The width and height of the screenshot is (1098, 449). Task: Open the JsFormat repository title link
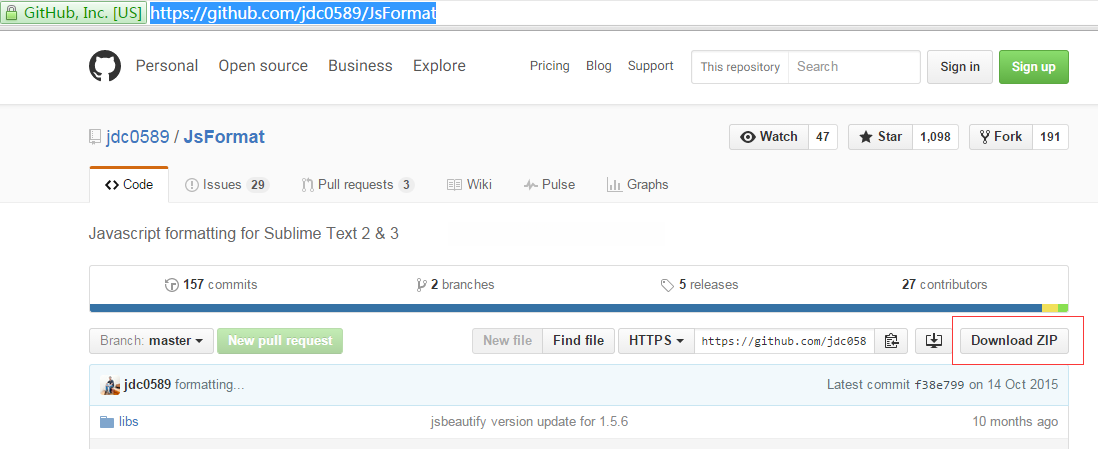224,137
